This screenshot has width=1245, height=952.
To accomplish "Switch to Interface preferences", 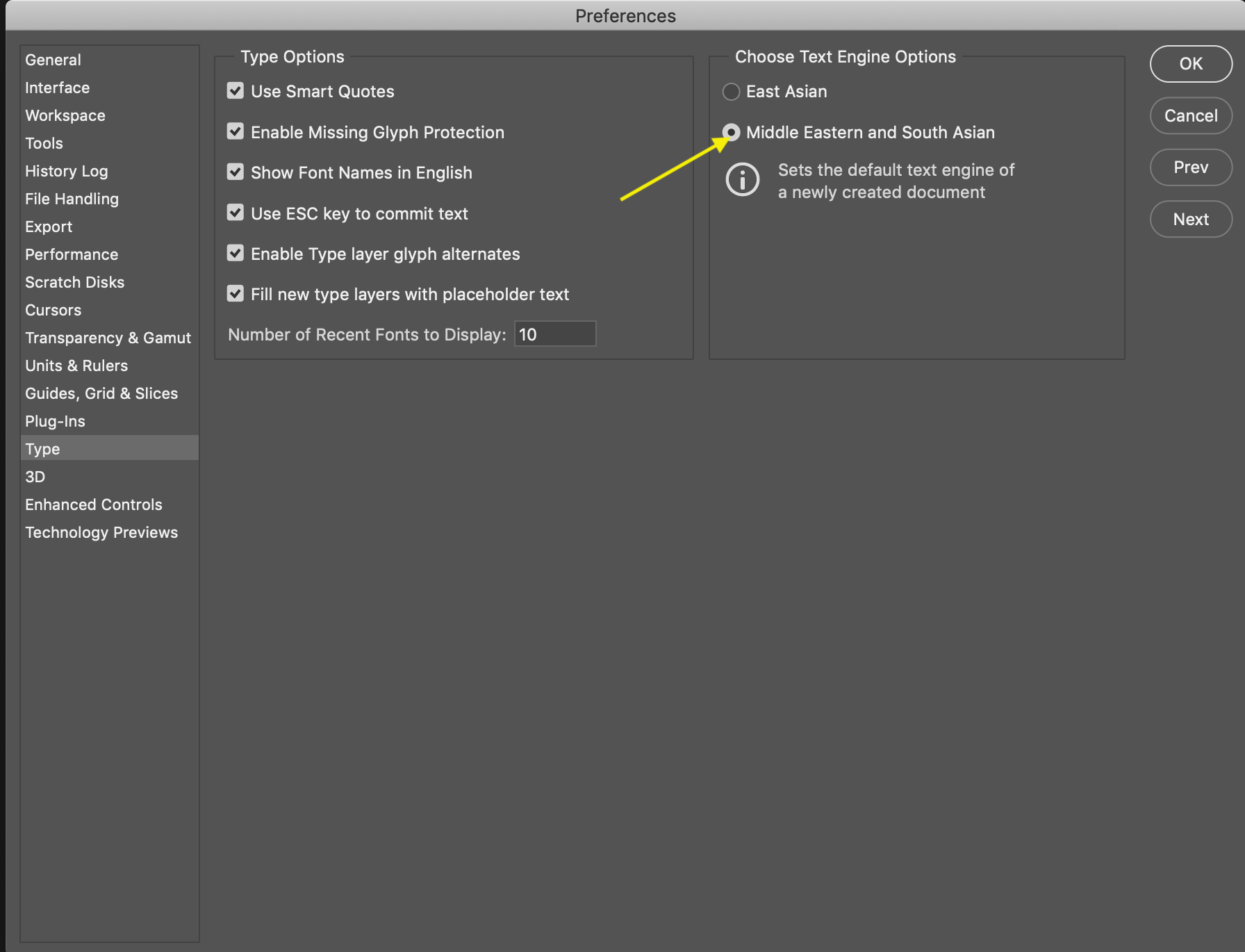I will tap(58, 88).
